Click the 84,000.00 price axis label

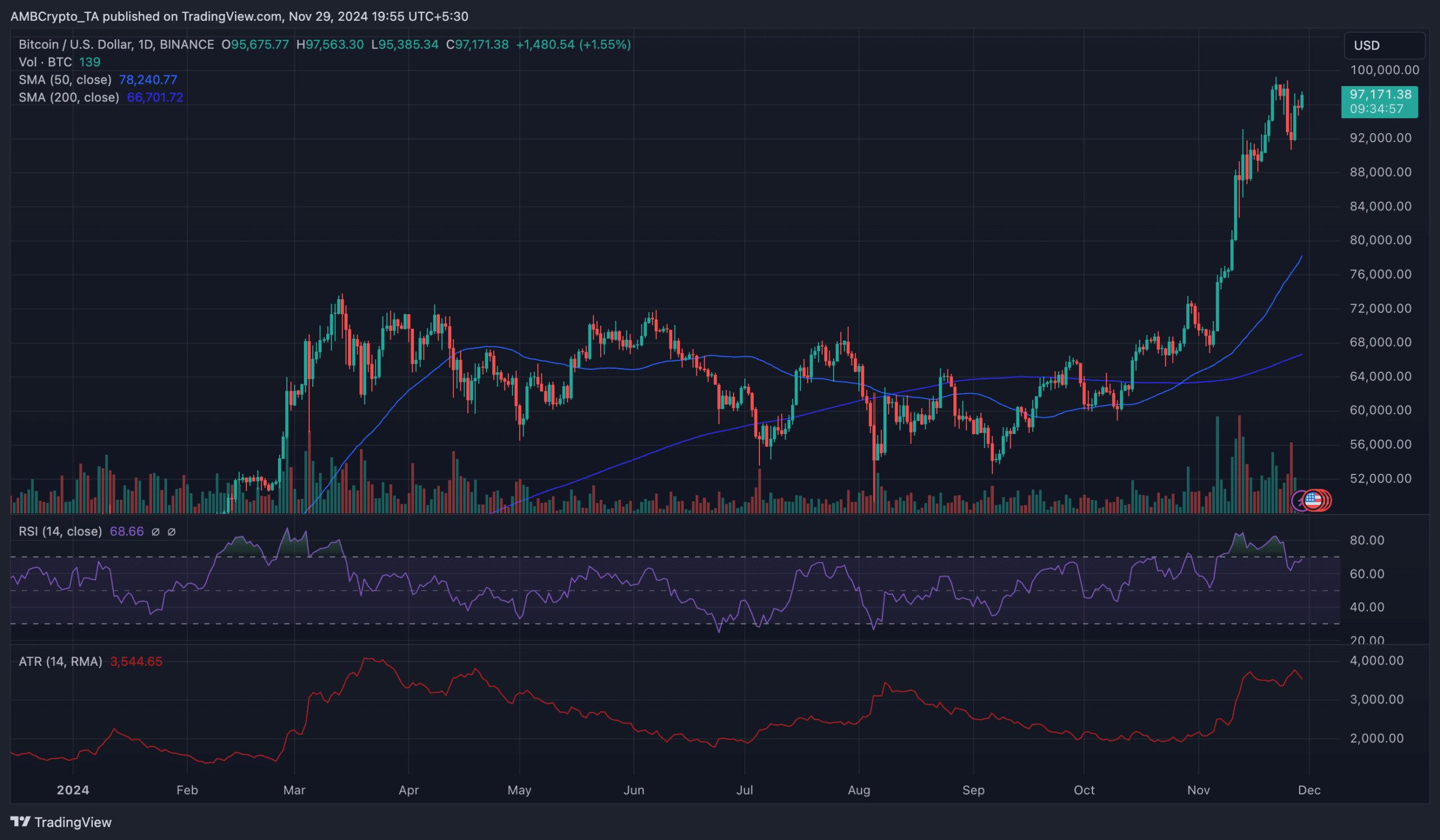pyautogui.click(x=1380, y=206)
